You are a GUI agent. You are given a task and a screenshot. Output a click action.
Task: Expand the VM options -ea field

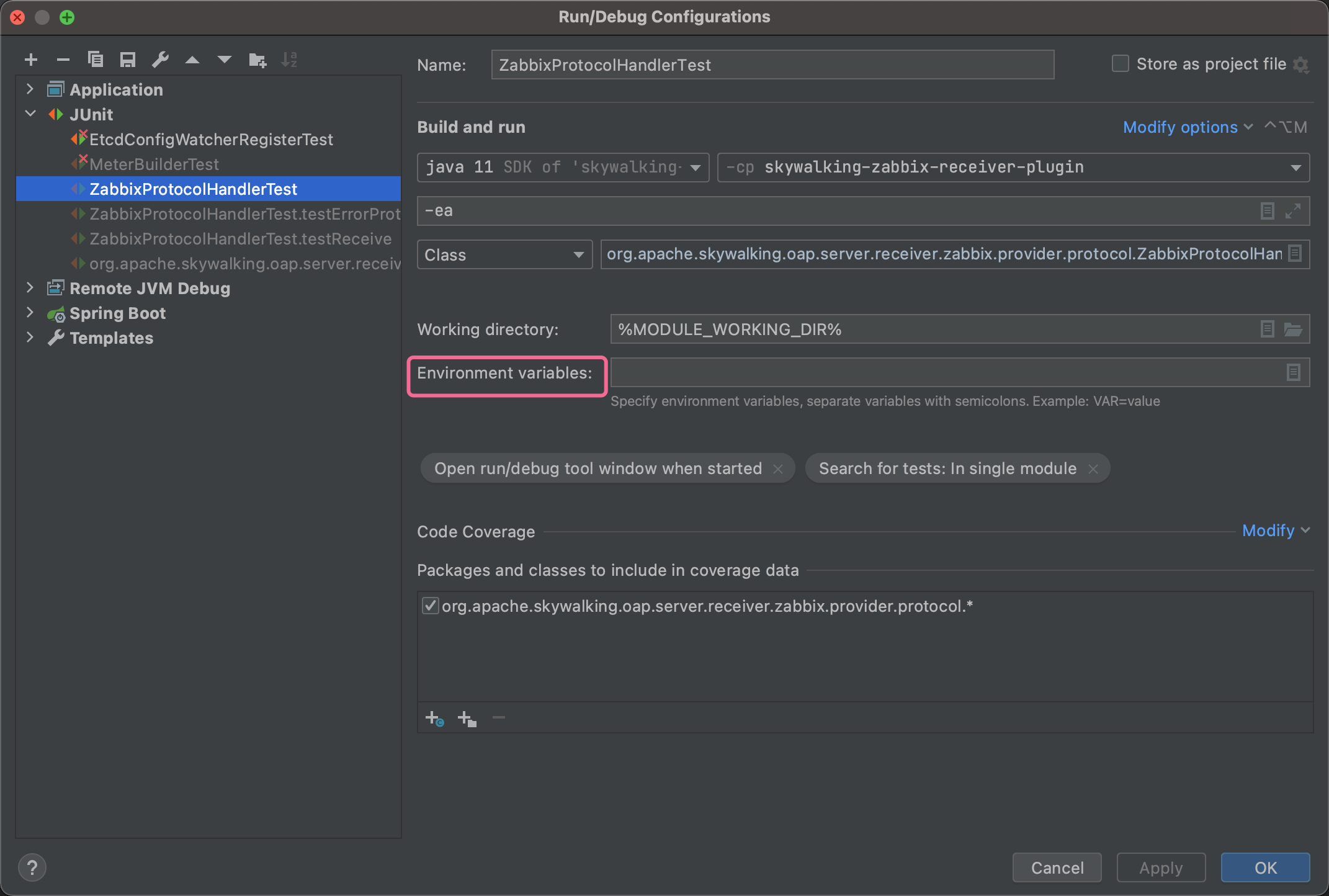[x=1293, y=212]
